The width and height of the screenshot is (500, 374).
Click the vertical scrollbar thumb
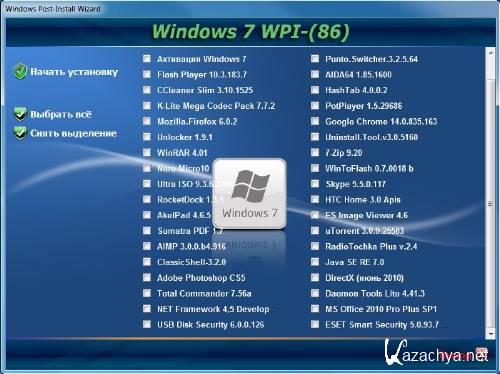click(x=490, y=204)
